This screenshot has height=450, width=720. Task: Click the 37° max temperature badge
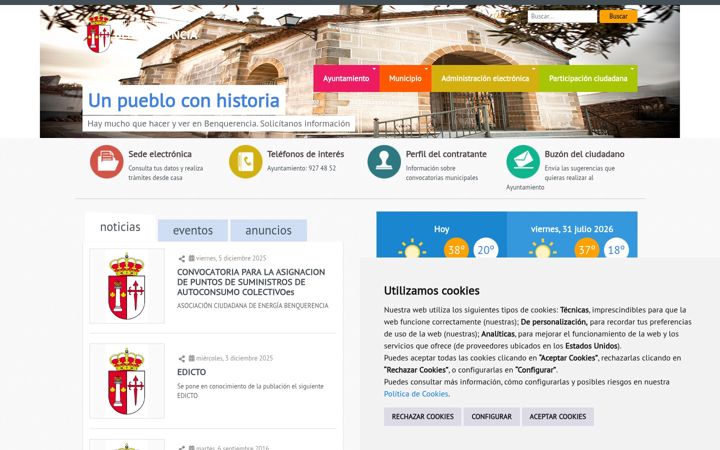[x=587, y=248]
